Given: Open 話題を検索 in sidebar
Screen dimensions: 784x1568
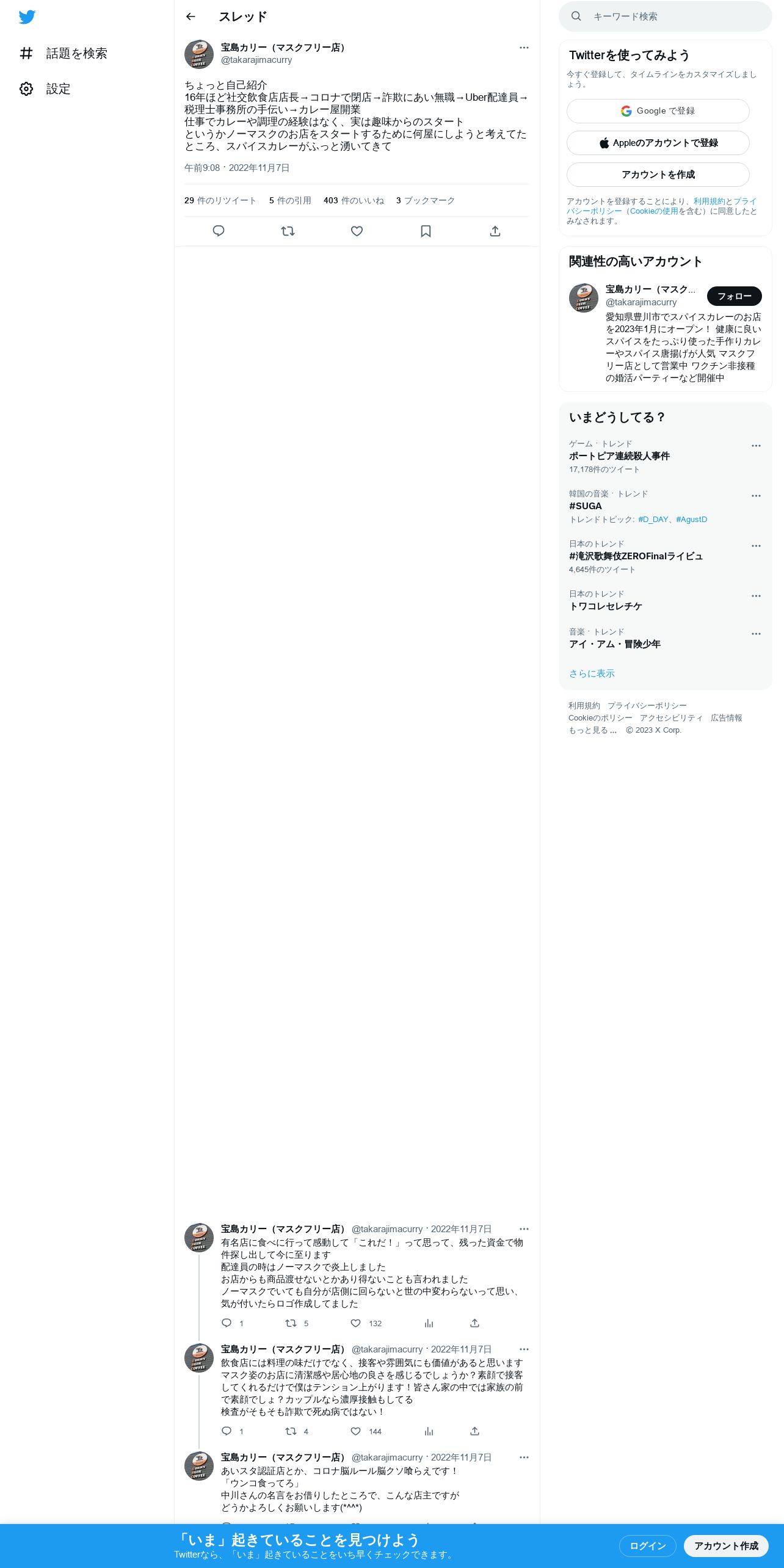Looking at the screenshot, I should (64, 54).
